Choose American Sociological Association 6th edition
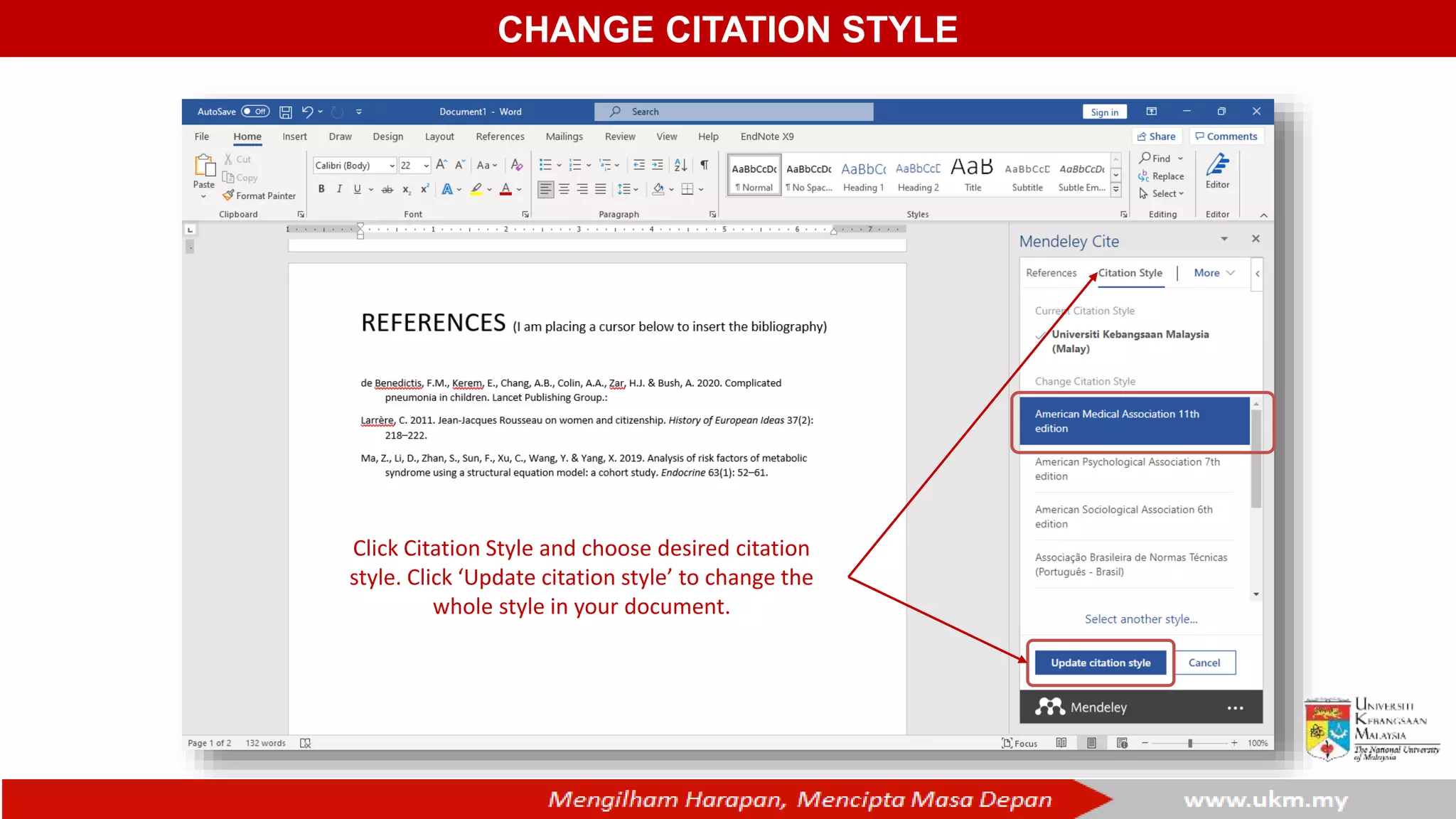 tap(1134, 517)
